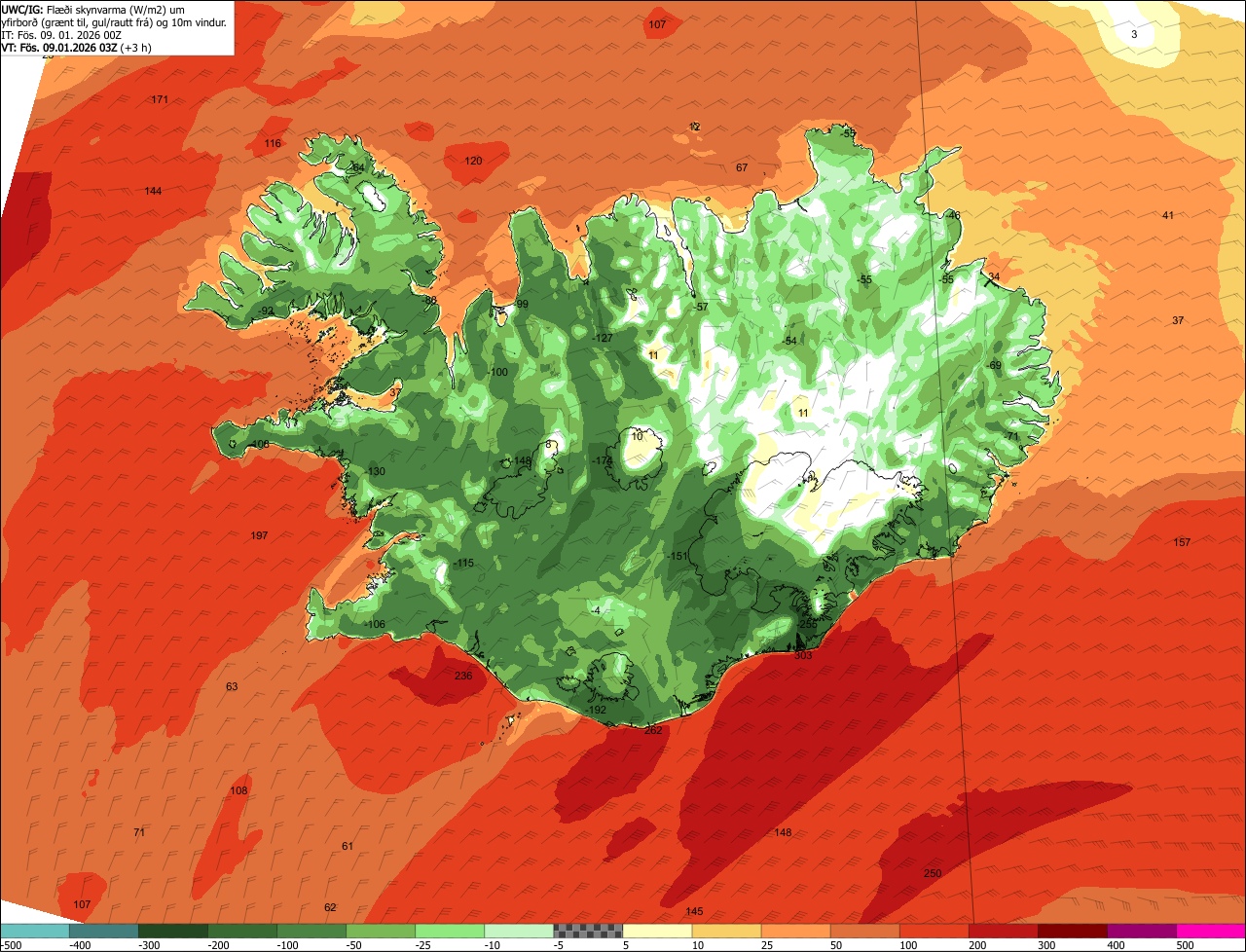The image size is (1246, 952).
Task: Click the value 64 in the northern Westfjords
Action: pos(358,168)
